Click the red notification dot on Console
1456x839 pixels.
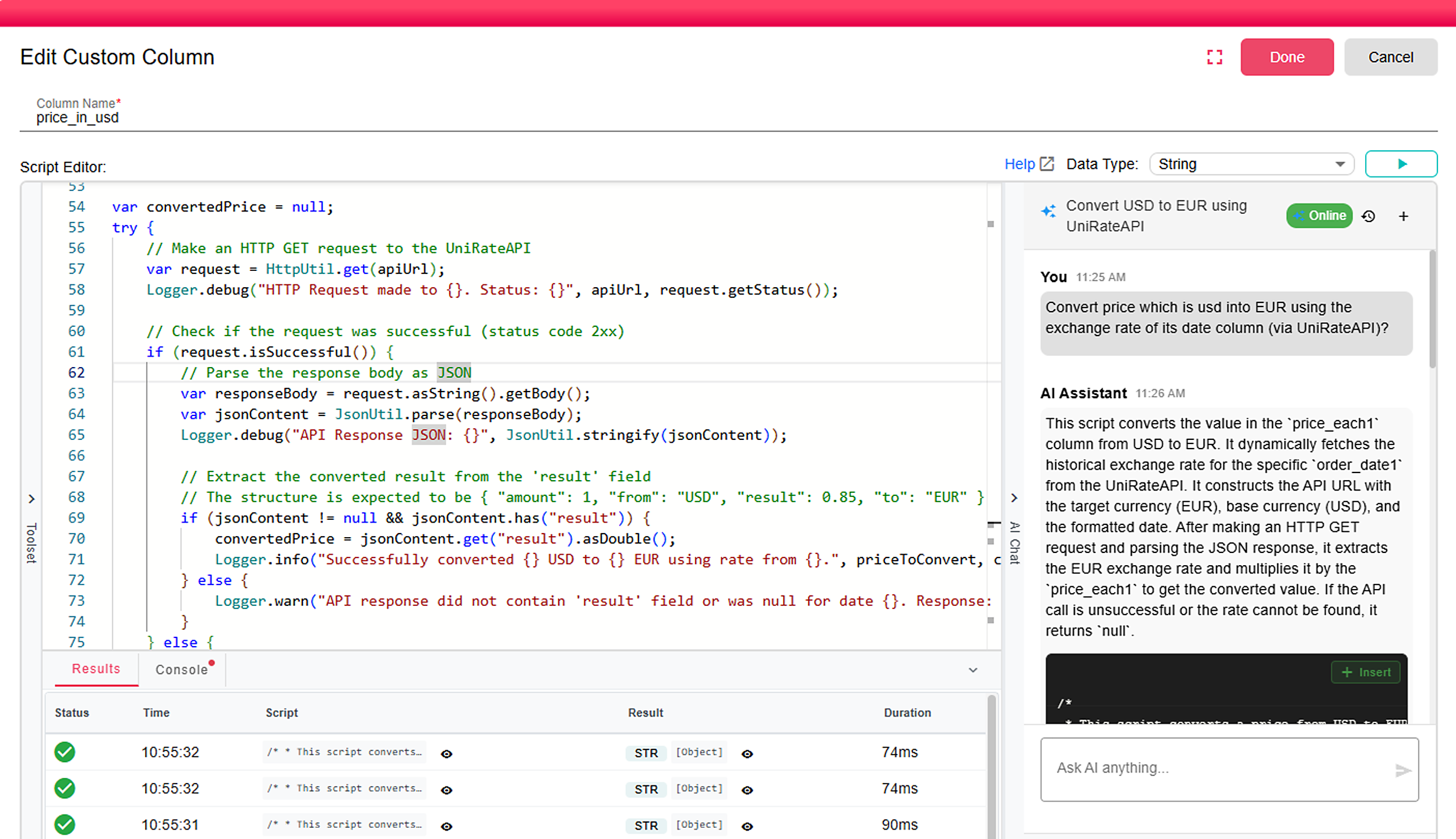click(x=211, y=662)
